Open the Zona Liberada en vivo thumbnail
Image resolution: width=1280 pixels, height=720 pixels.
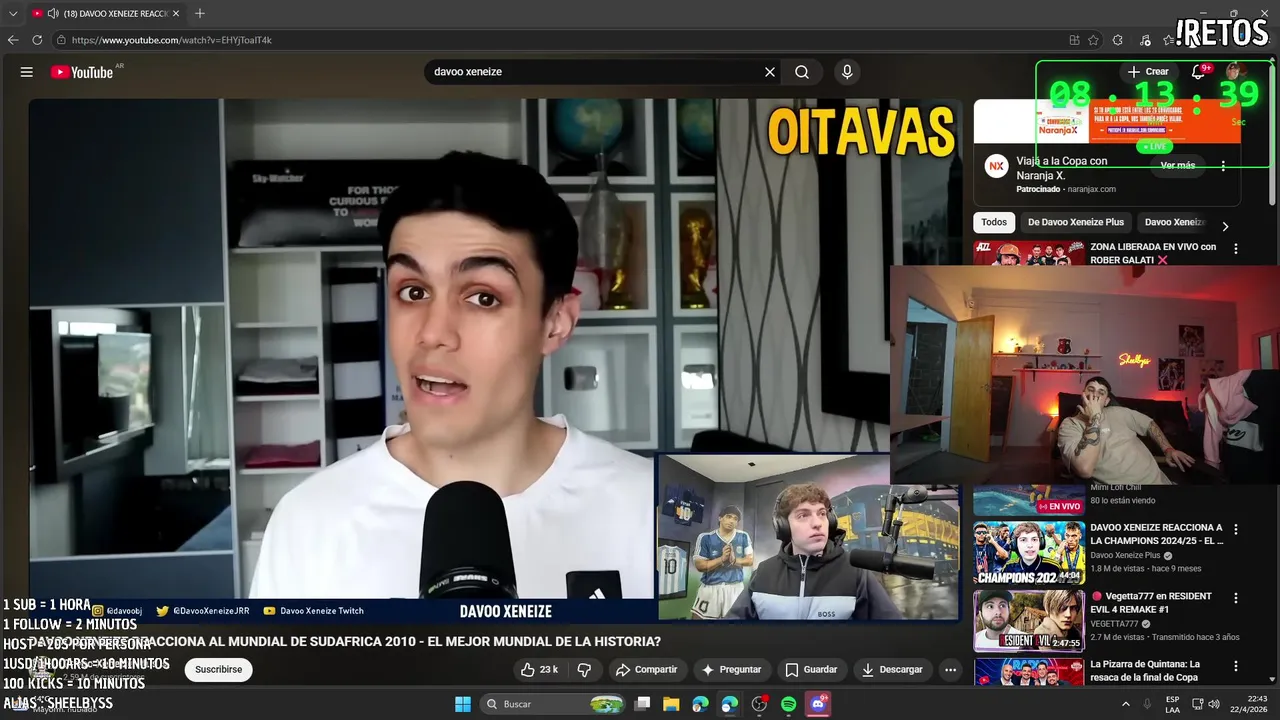(x=1029, y=253)
